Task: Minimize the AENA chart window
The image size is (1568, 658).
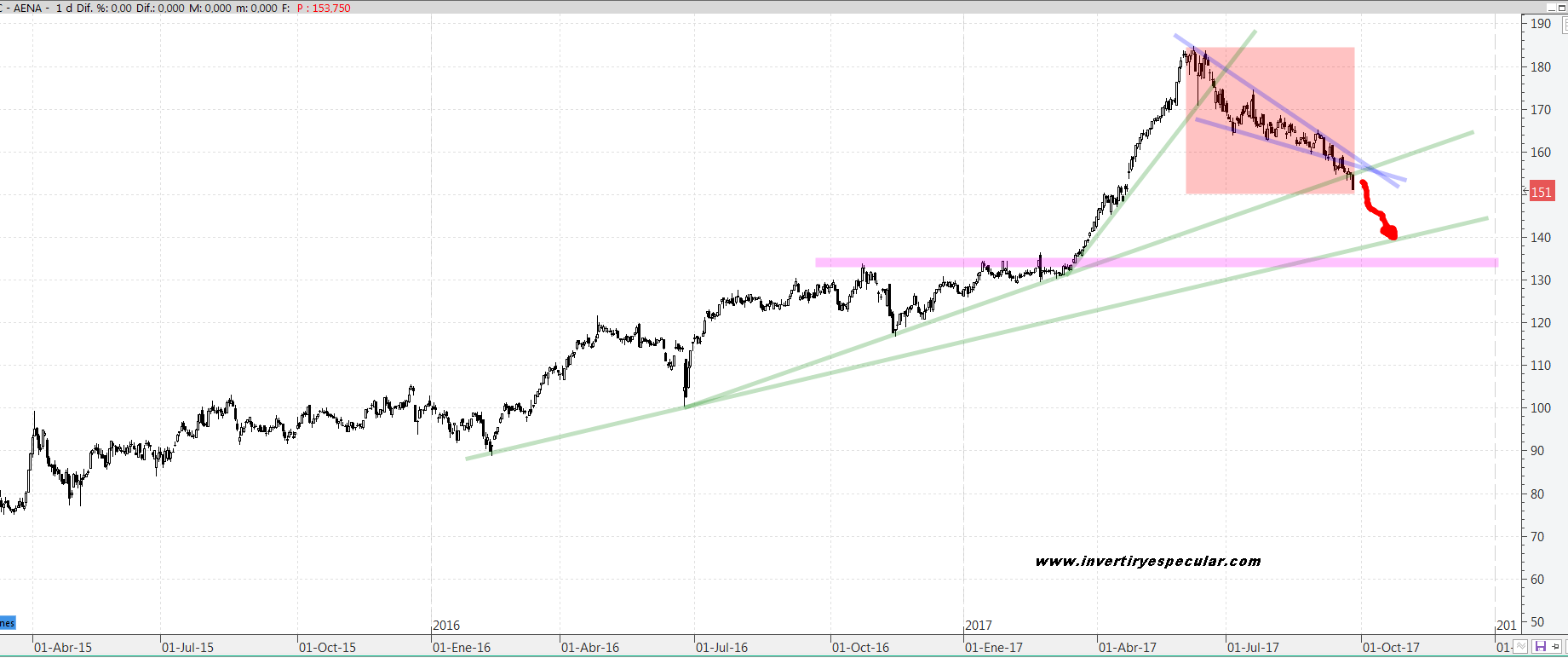Action: [1551, 8]
